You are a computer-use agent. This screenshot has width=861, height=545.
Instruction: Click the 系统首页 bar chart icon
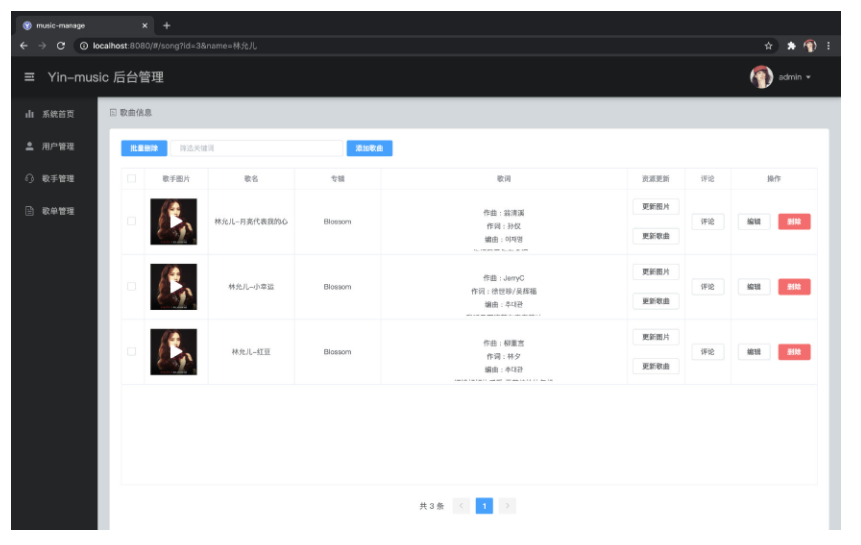pyautogui.click(x=29, y=114)
